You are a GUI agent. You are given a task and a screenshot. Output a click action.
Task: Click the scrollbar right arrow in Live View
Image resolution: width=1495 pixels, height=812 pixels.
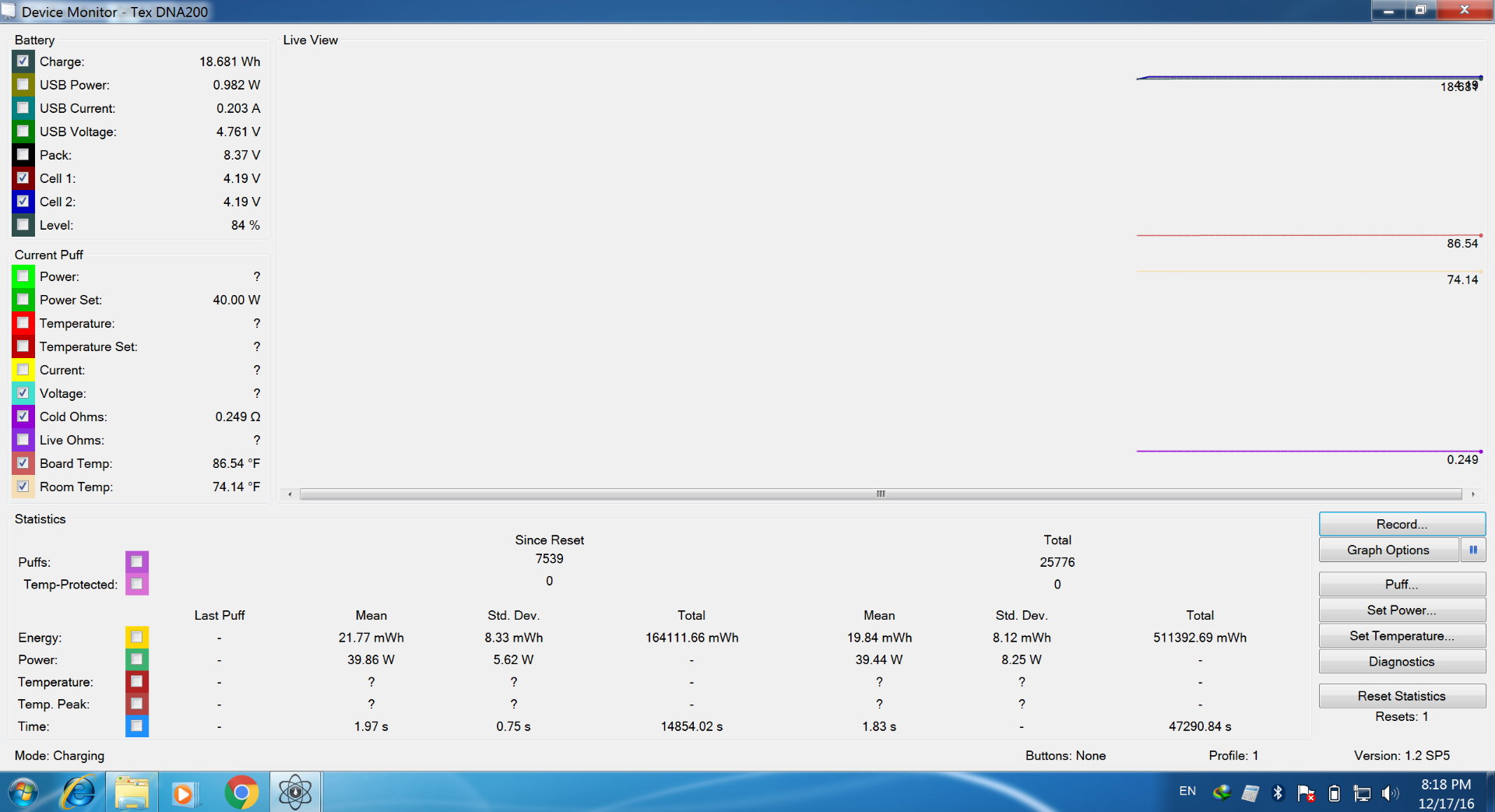click(1473, 494)
